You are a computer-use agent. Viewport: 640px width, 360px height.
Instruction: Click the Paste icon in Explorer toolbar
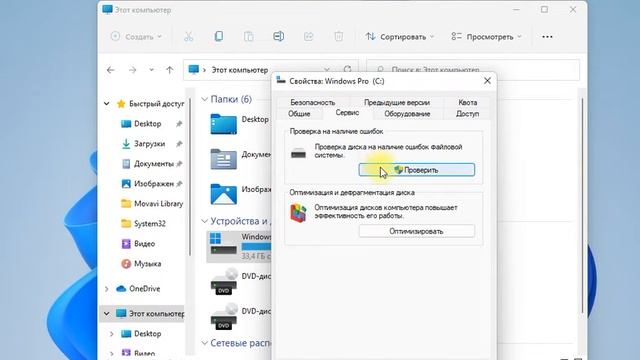point(249,37)
